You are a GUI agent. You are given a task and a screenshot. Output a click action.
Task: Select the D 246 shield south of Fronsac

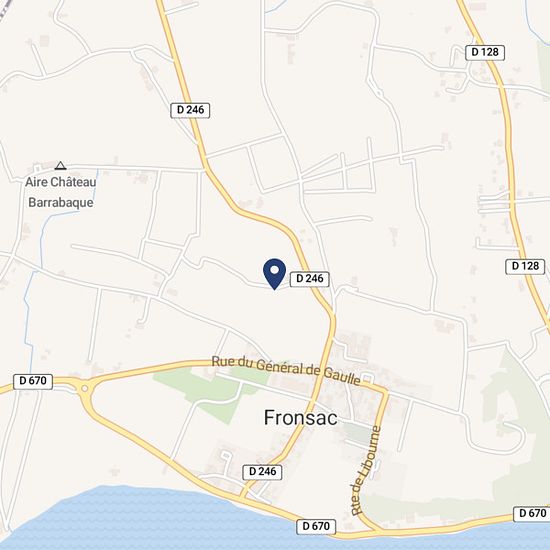(x=262, y=472)
